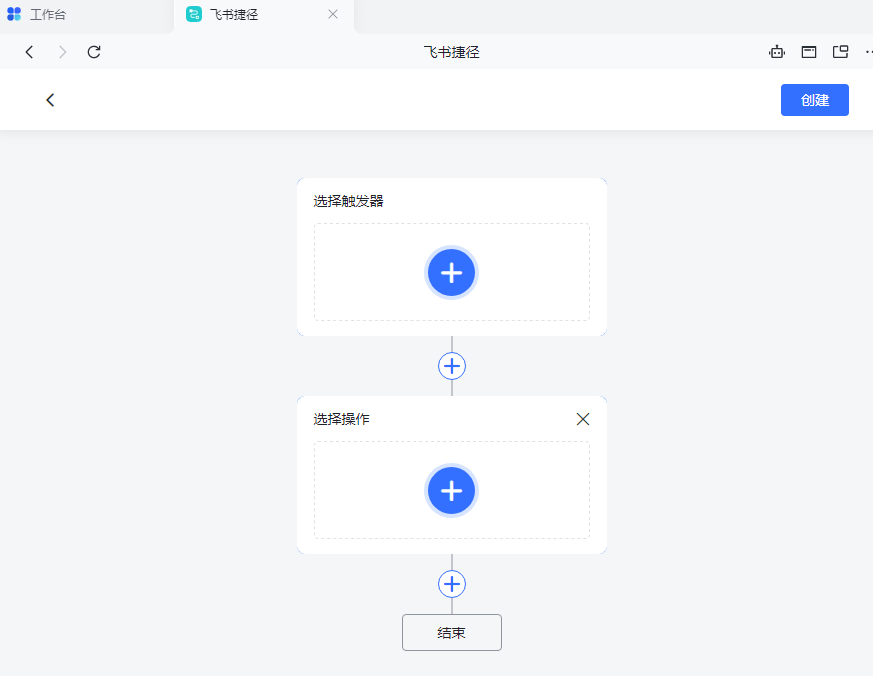
Task: Click the back chevron above the workflow canvas
Action: coord(50,100)
